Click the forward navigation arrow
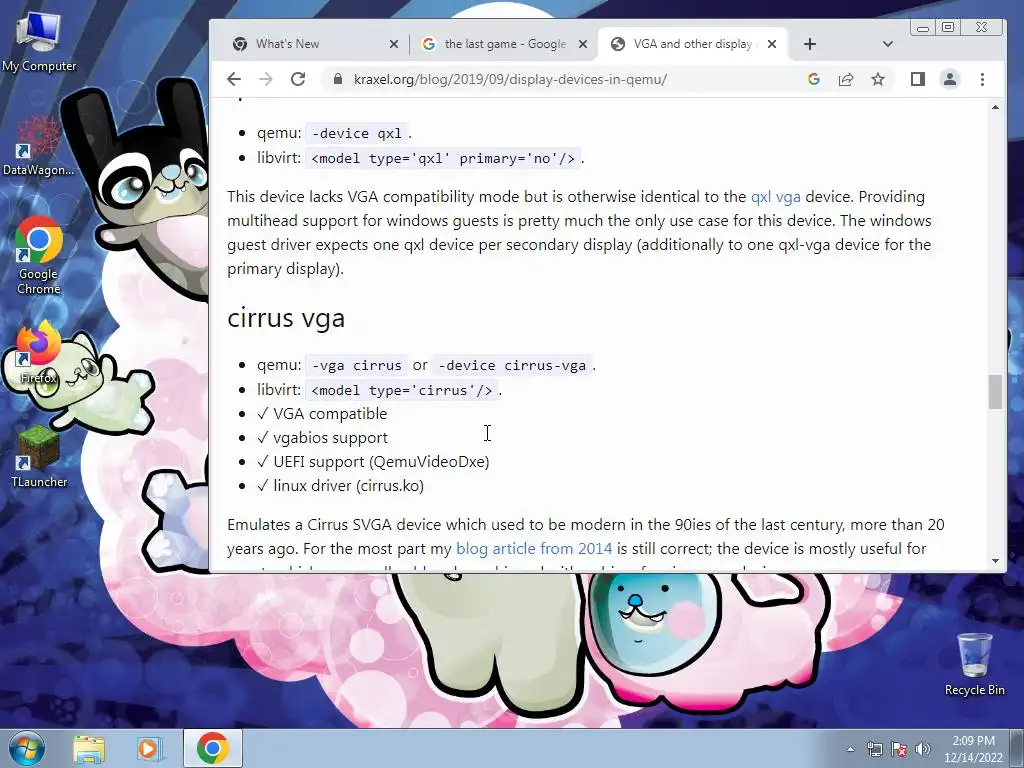This screenshot has width=1024, height=768. coord(266,80)
